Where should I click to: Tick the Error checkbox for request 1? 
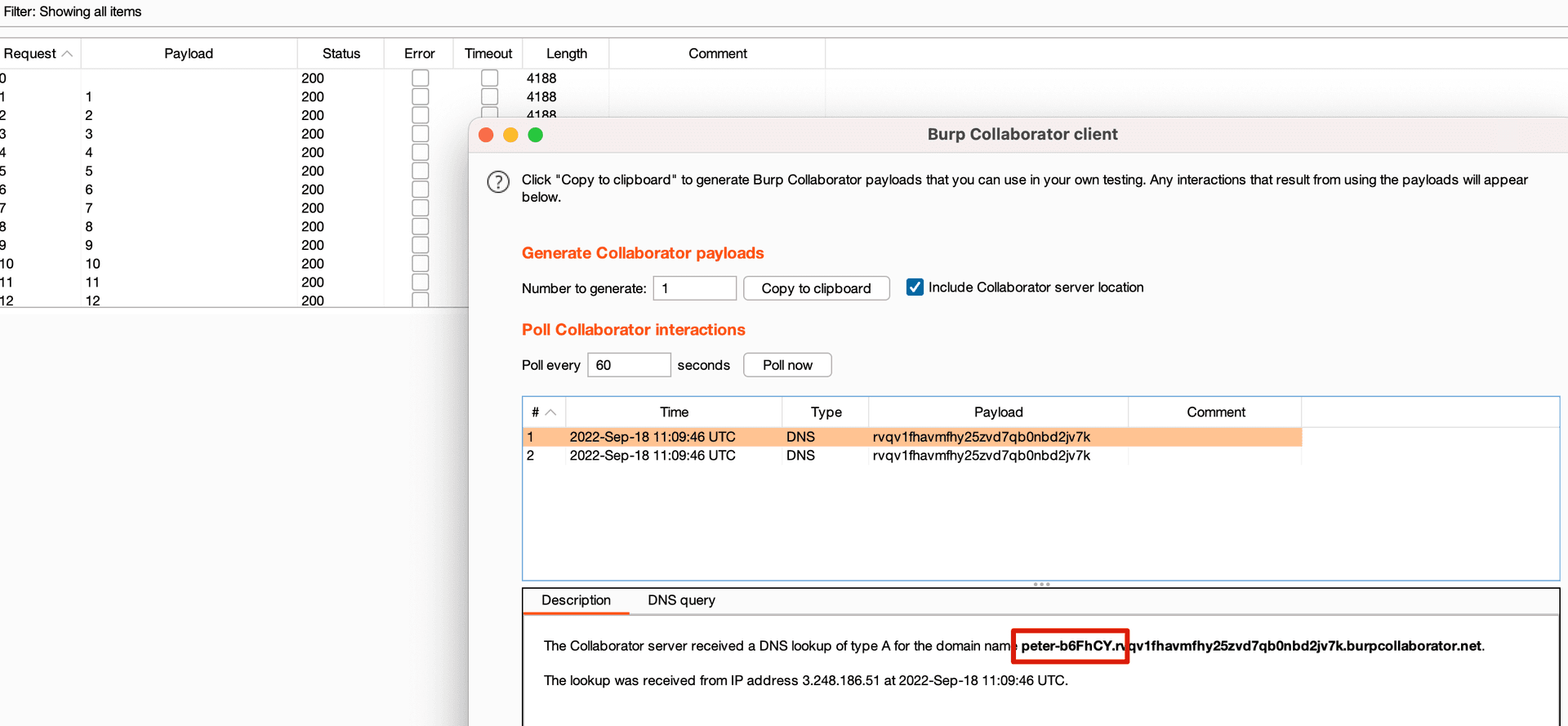[421, 96]
